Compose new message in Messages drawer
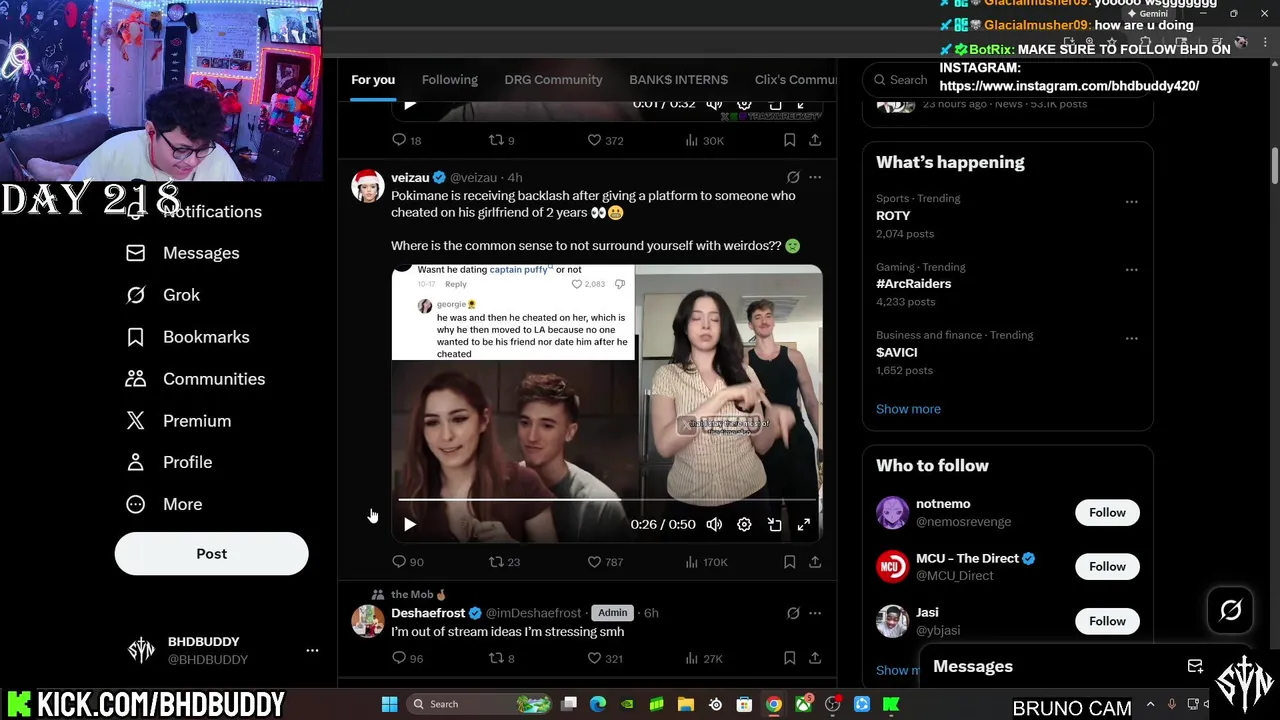 [x=1195, y=667]
